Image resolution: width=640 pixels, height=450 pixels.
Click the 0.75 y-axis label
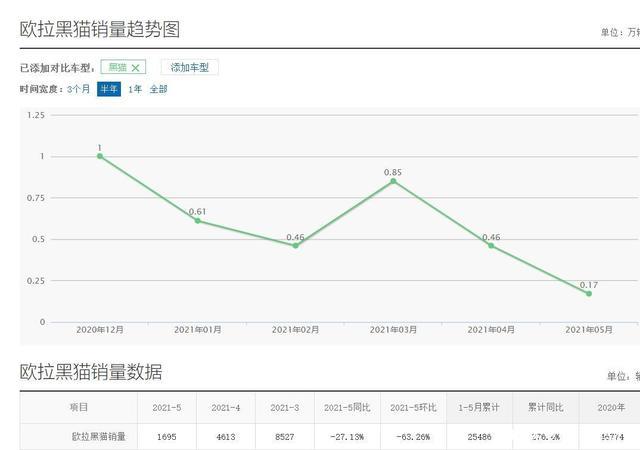click(36, 198)
